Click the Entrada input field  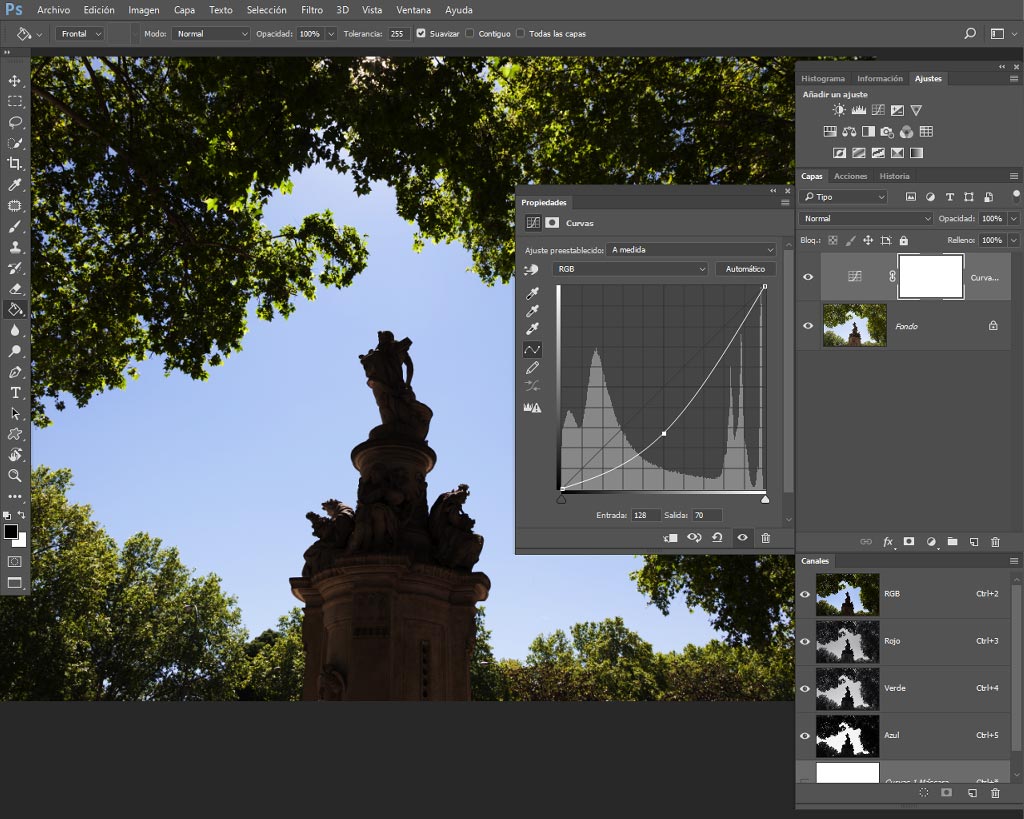(645, 515)
